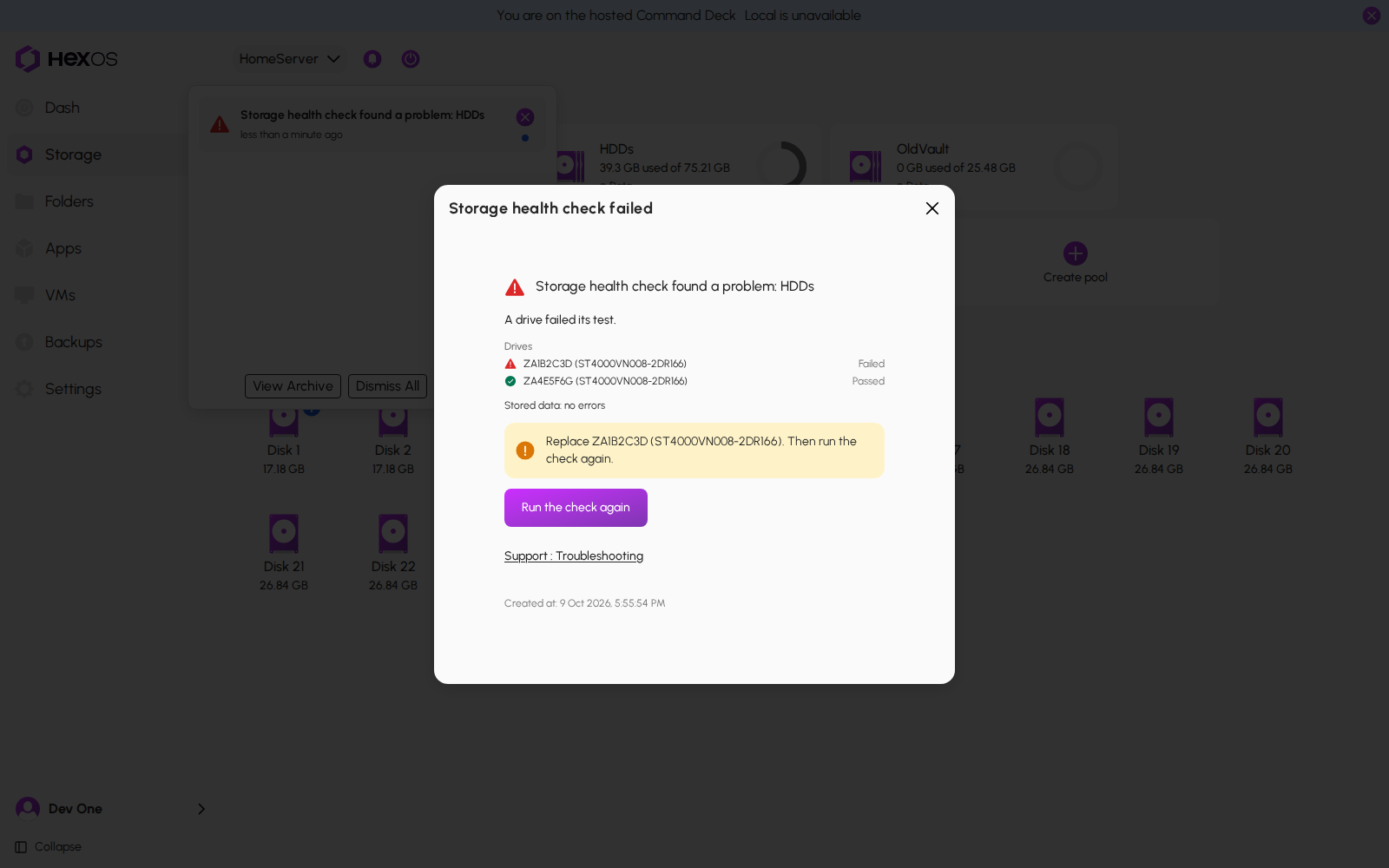1389x868 pixels.
Task: Close the Storage health check failed dialog
Action: [932, 208]
